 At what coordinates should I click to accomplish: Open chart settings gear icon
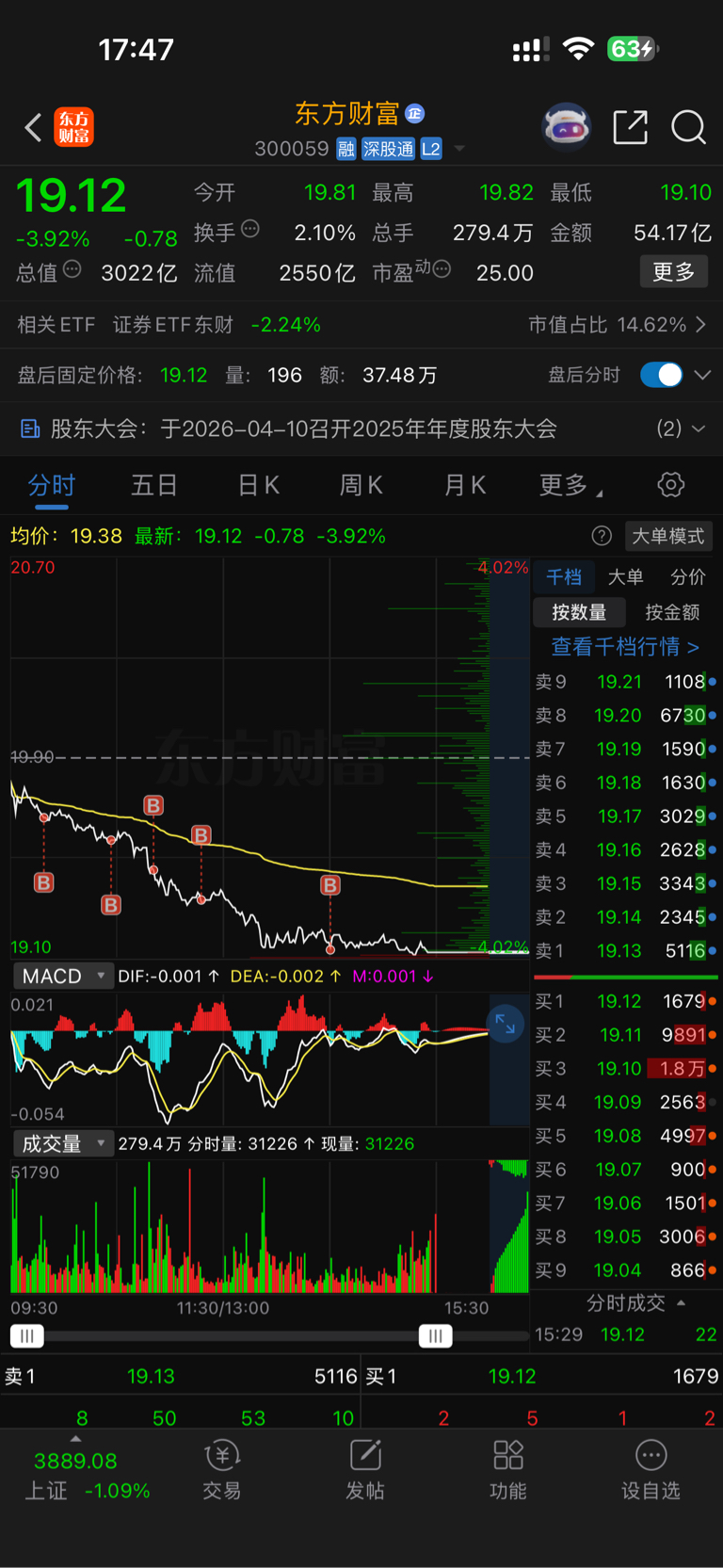670,485
